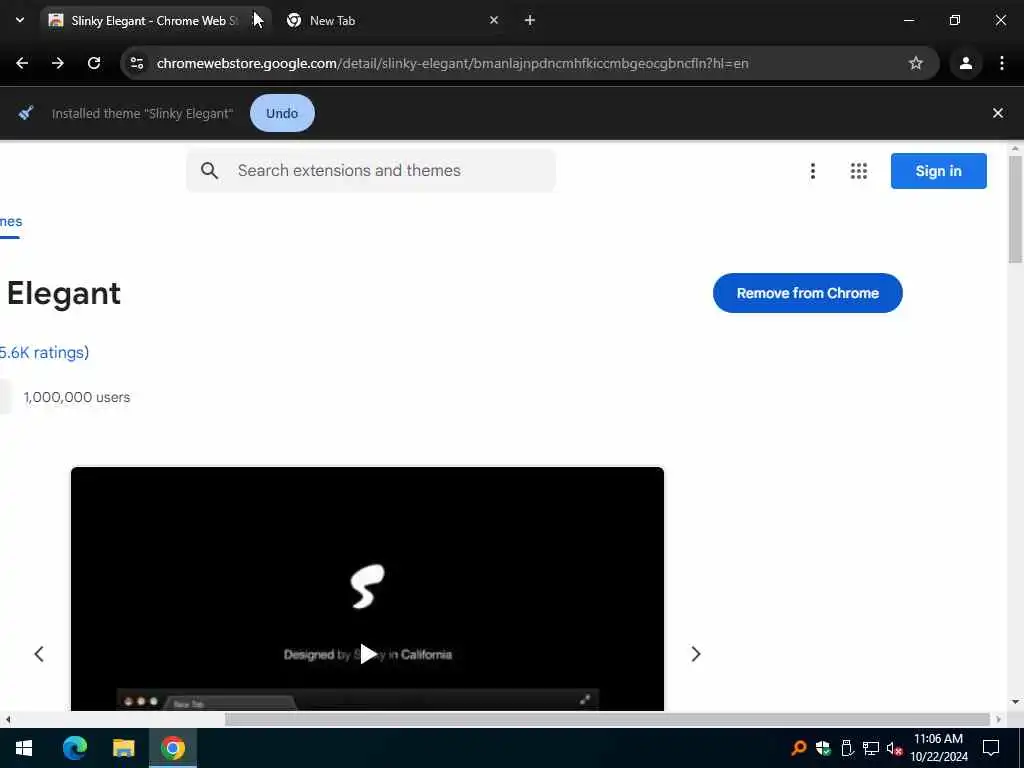This screenshot has width=1024, height=768.
Task: Dismiss the installed theme infobar
Action: coord(998,113)
